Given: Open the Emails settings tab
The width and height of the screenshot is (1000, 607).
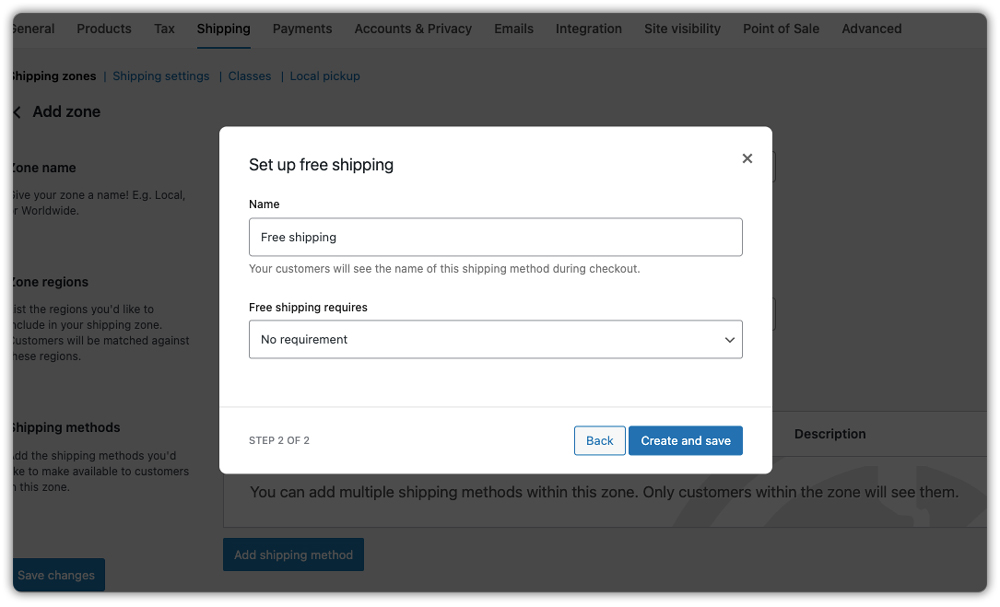Looking at the screenshot, I should [x=513, y=29].
